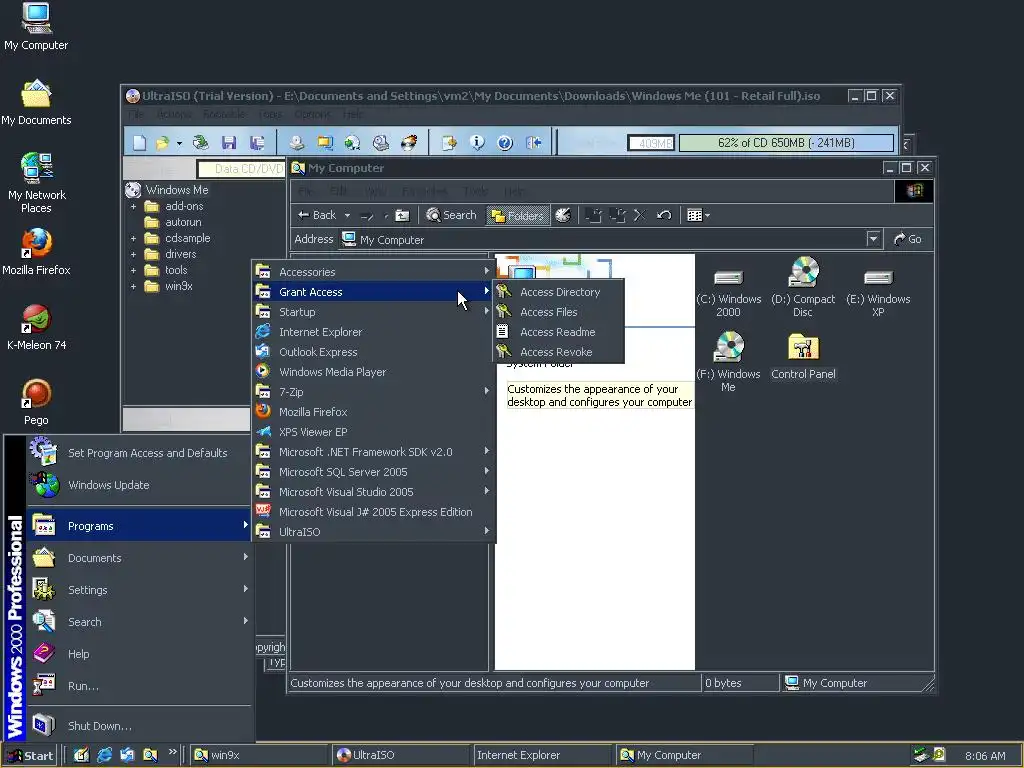Click the Copy To icon in My Computer toolbar
Image resolution: width=1024 pixels, height=768 pixels.
tap(617, 215)
